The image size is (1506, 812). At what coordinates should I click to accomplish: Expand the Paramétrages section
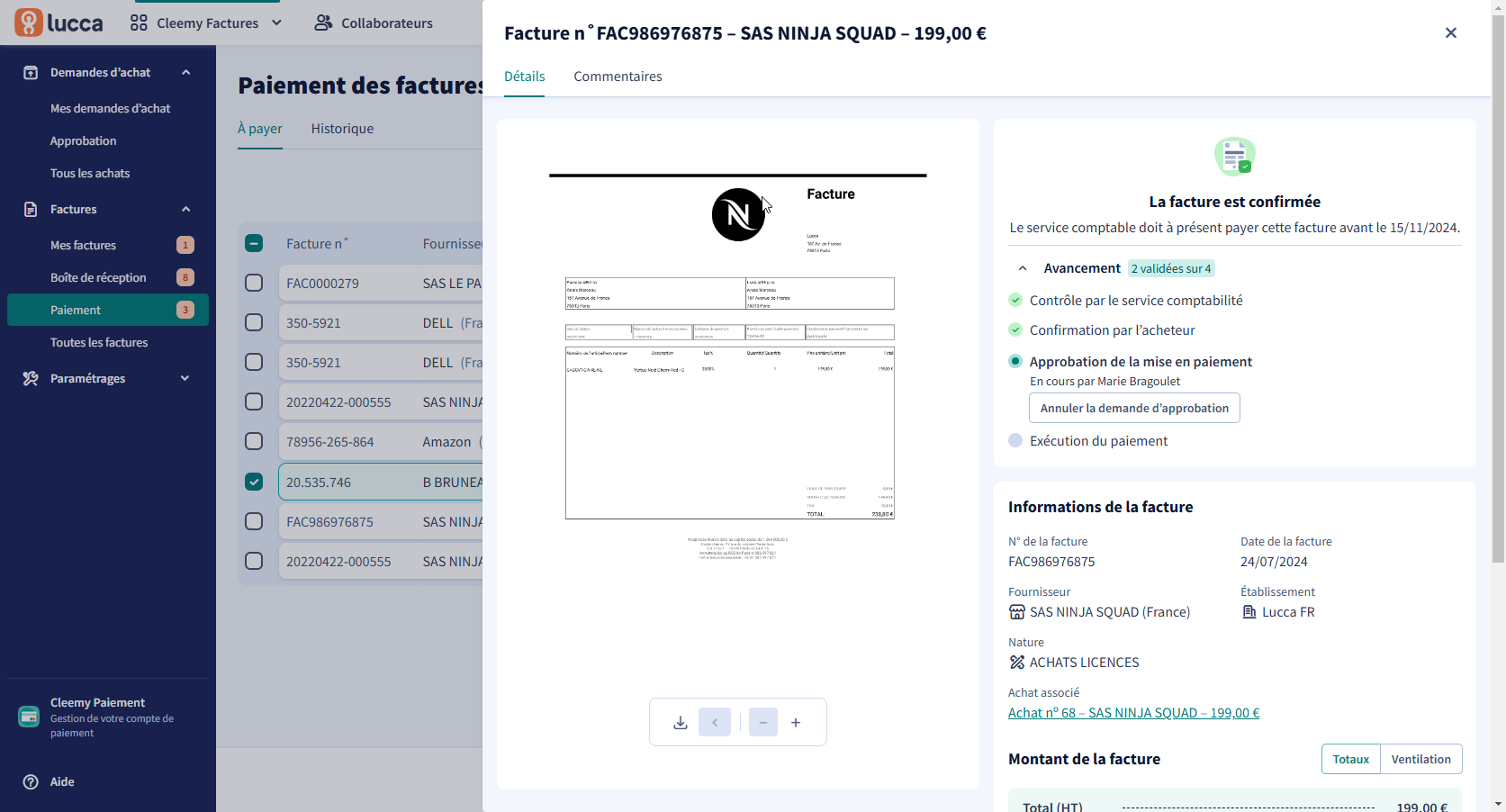point(185,378)
